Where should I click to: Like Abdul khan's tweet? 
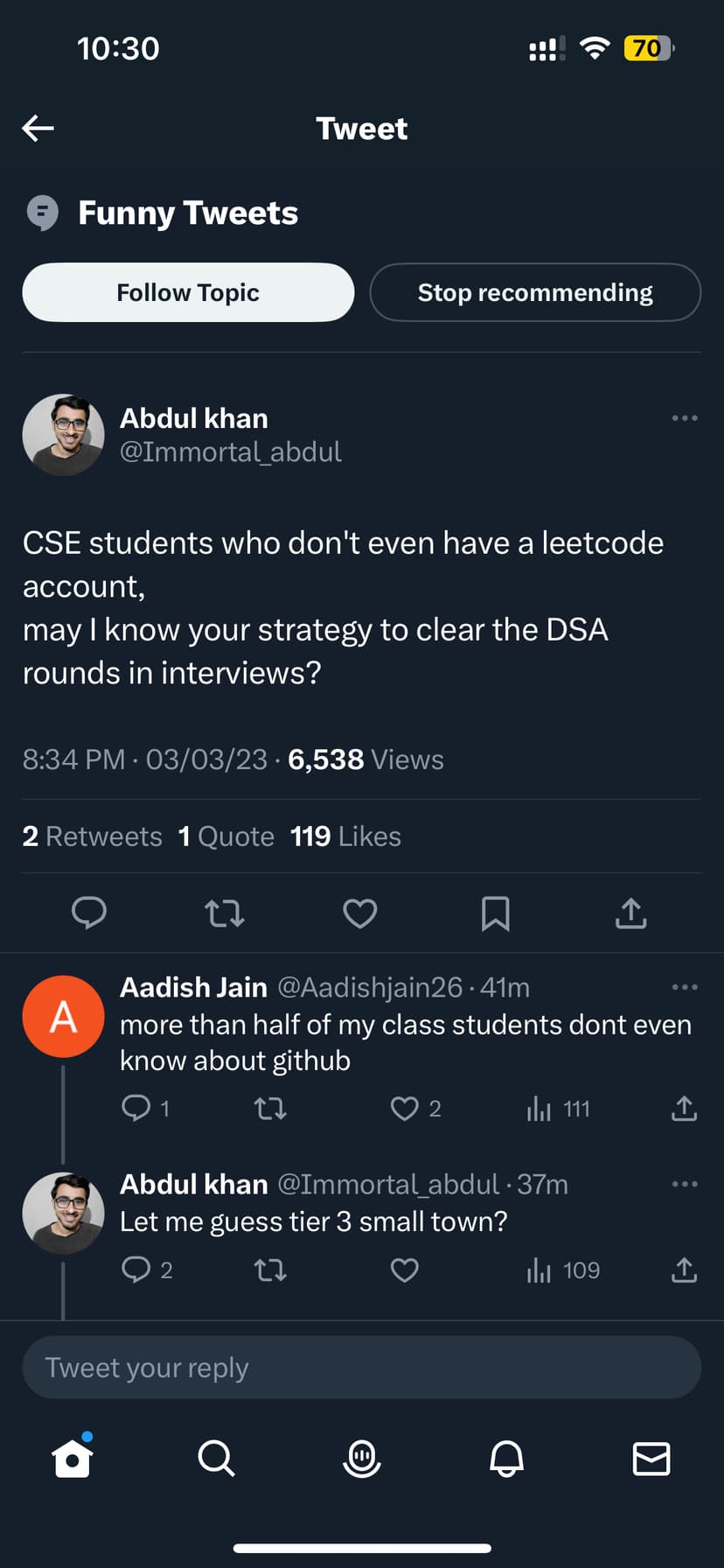tap(359, 913)
